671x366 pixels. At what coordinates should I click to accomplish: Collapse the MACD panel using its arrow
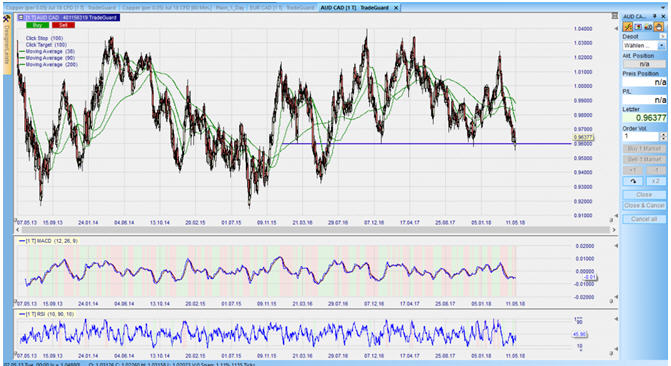(616, 246)
